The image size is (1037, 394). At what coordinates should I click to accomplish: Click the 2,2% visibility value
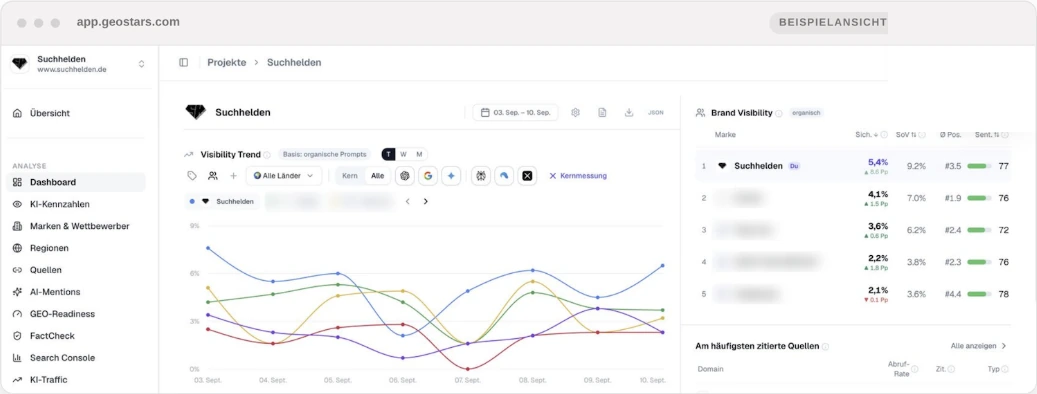(878, 258)
